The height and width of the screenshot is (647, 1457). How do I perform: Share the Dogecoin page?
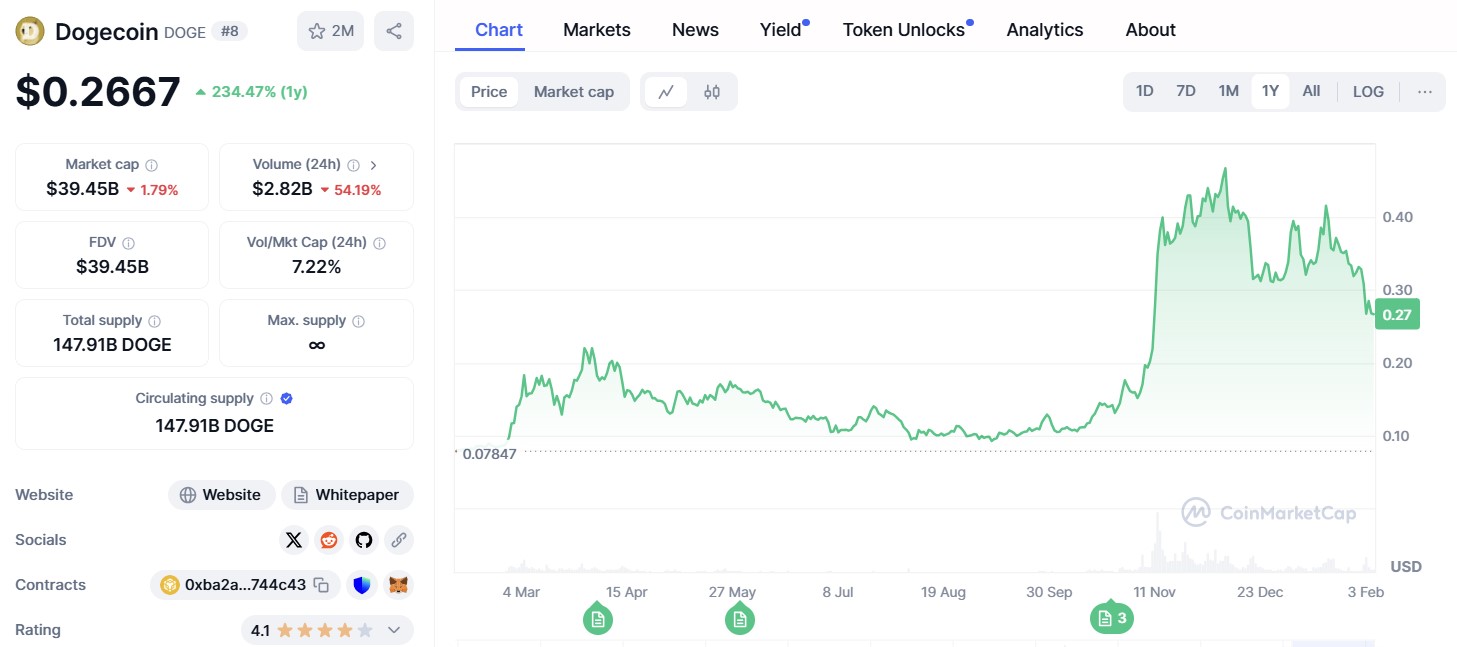click(393, 30)
